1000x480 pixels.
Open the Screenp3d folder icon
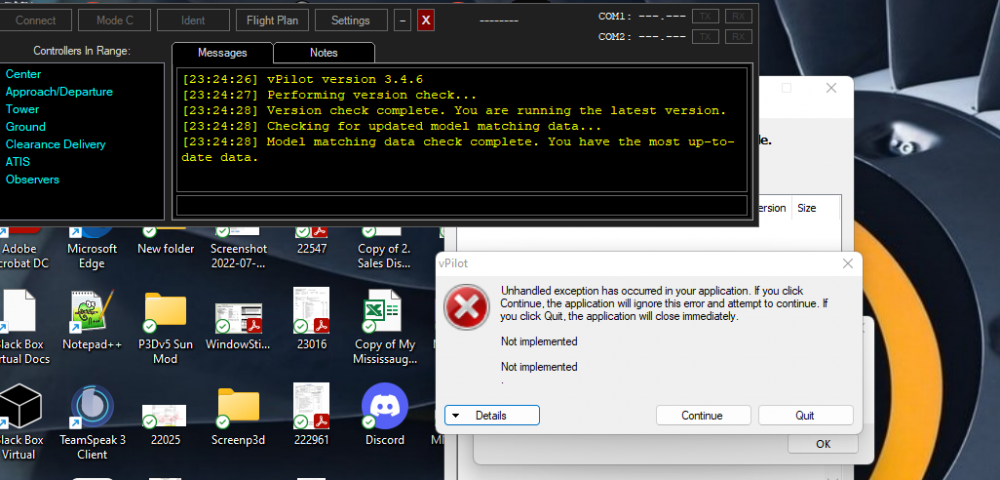click(238, 408)
